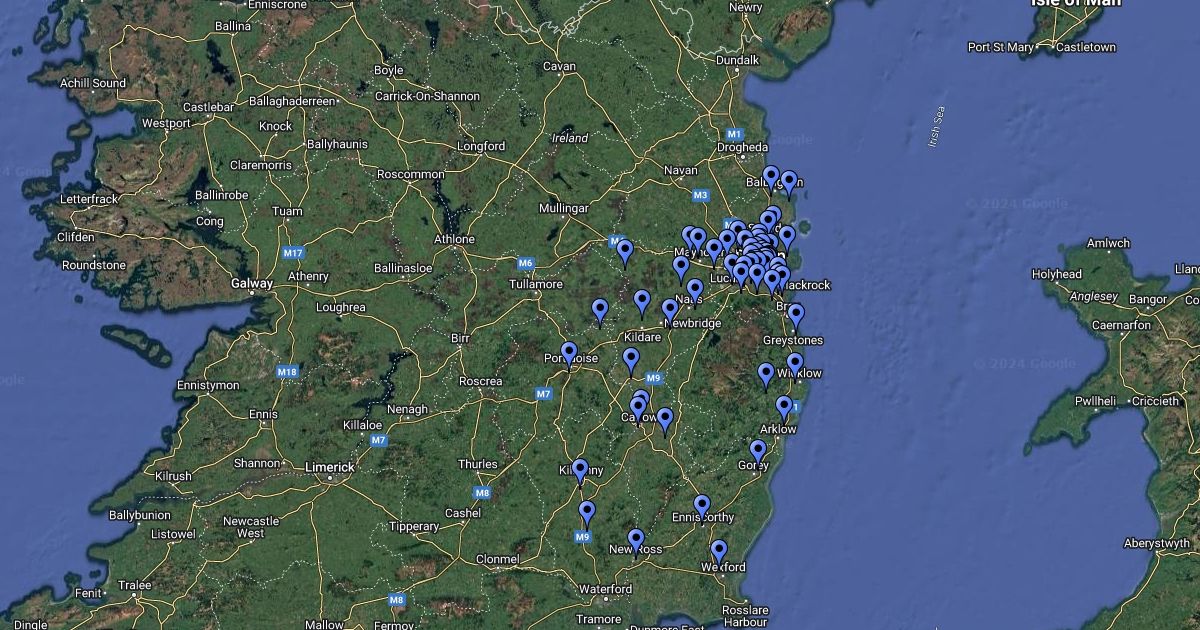This screenshot has width=1200, height=630.
Task: Click the map pin at Portlaoise
Action: click(x=569, y=355)
